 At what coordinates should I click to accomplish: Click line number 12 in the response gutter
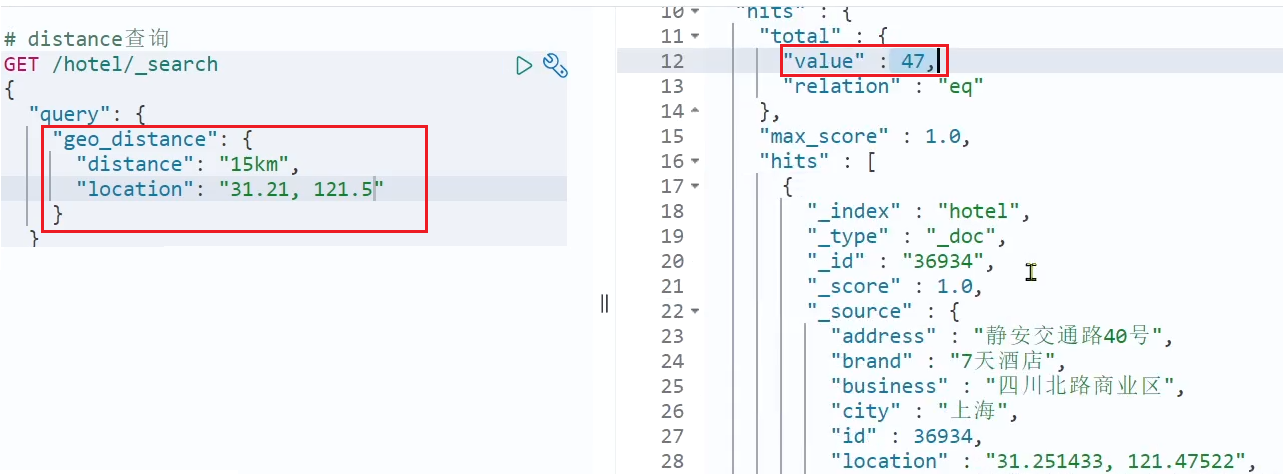click(672, 62)
